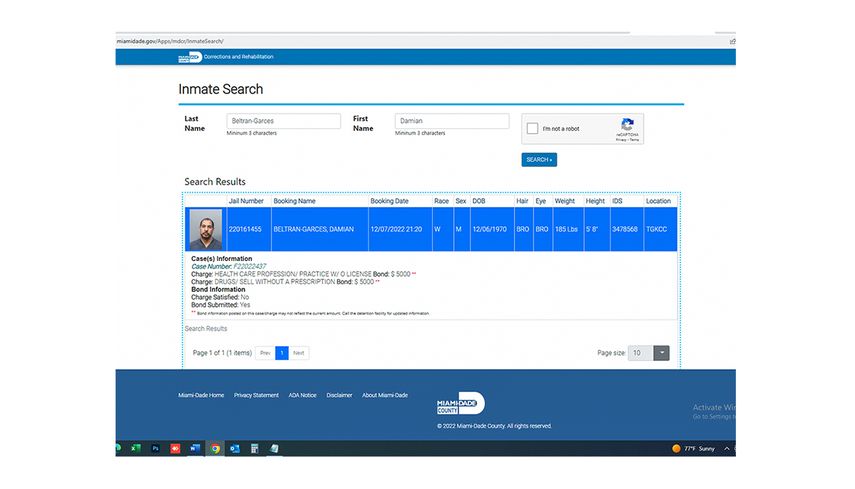Image resolution: width=855 pixels, height=489 pixels.
Task: Go to Prev results page
Action: (x=265, y=353)
